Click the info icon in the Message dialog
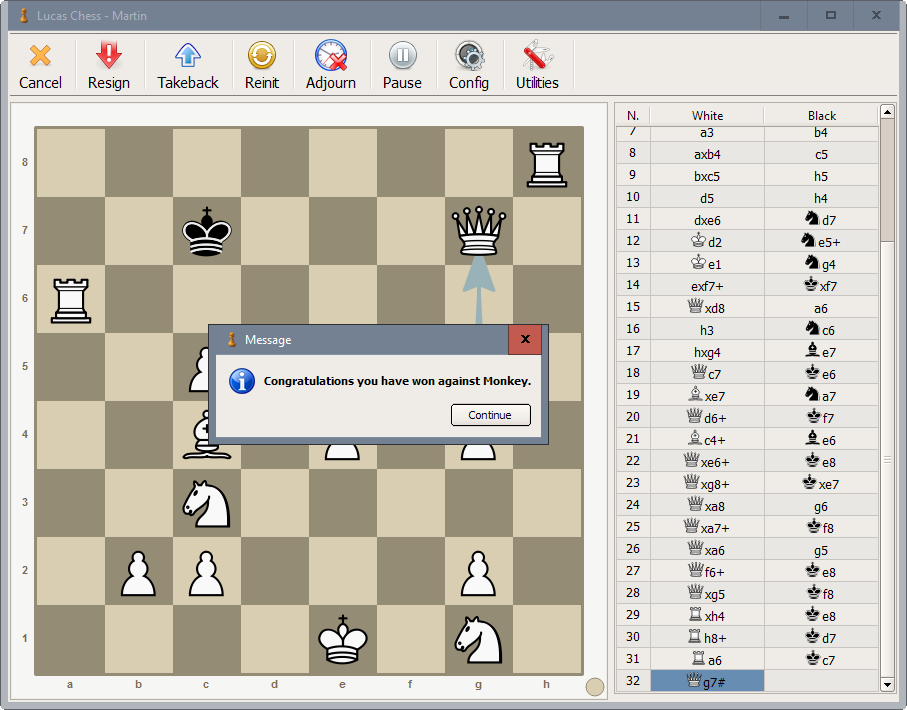This screenshot has width=907, height=710. coord(242,381)
